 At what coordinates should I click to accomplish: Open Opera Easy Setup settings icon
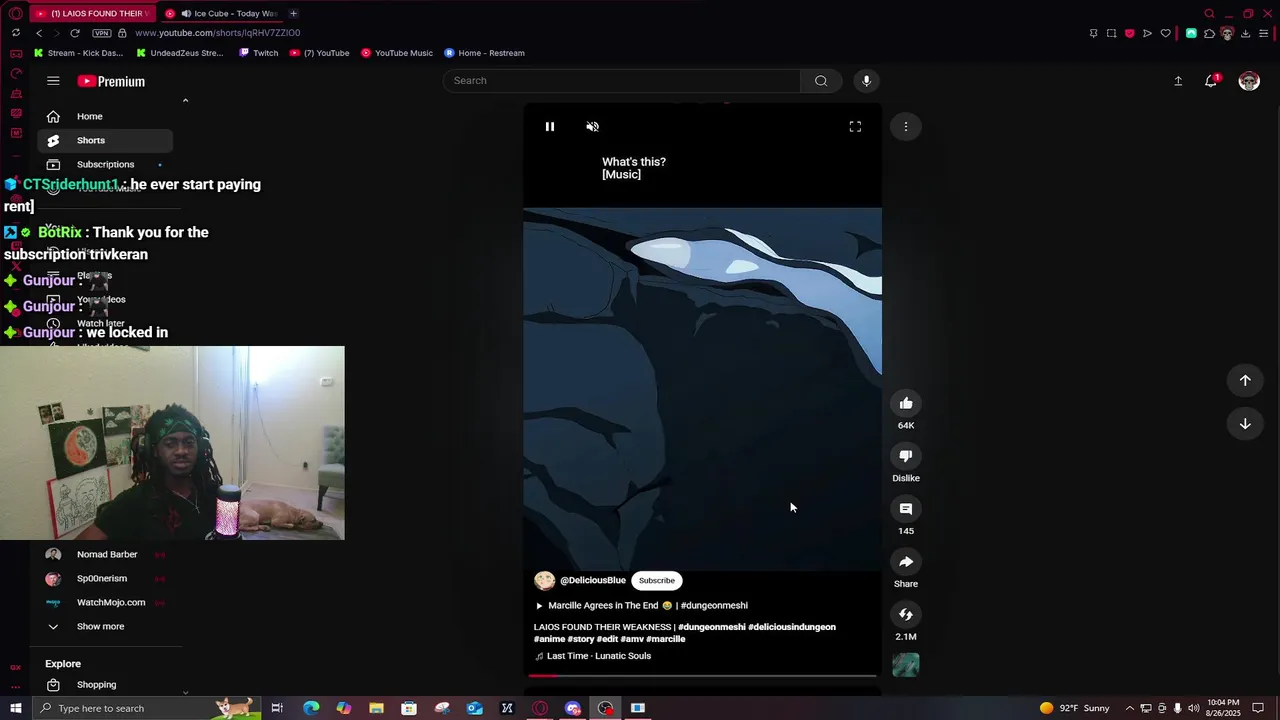coord(1264,33)
